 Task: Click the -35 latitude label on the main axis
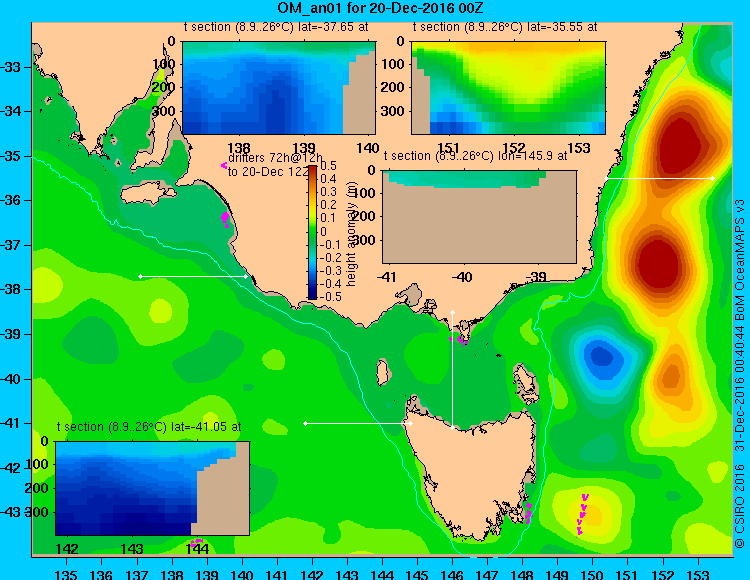click(x=11, y=156)
